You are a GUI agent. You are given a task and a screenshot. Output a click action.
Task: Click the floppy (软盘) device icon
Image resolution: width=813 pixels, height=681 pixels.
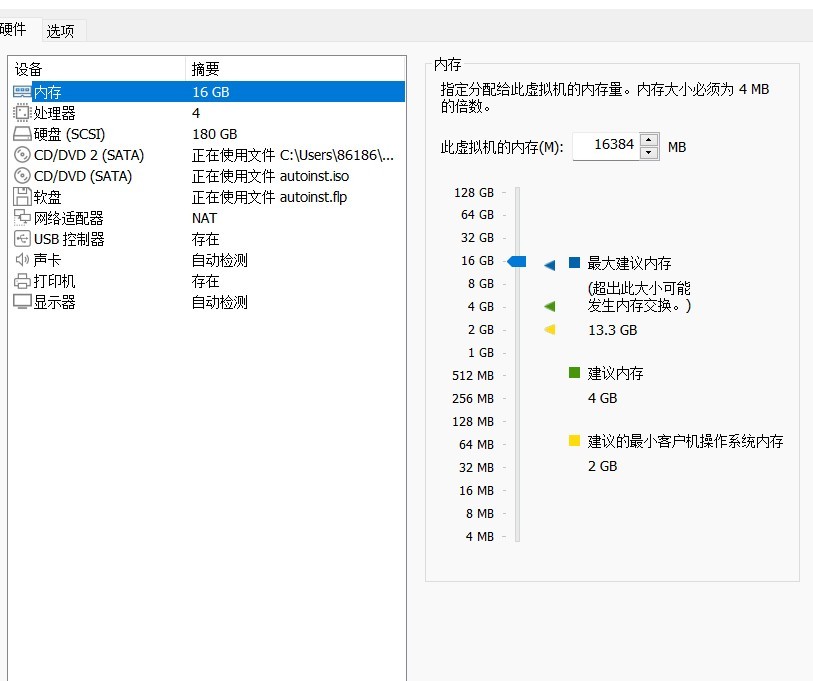coord(22,197)
